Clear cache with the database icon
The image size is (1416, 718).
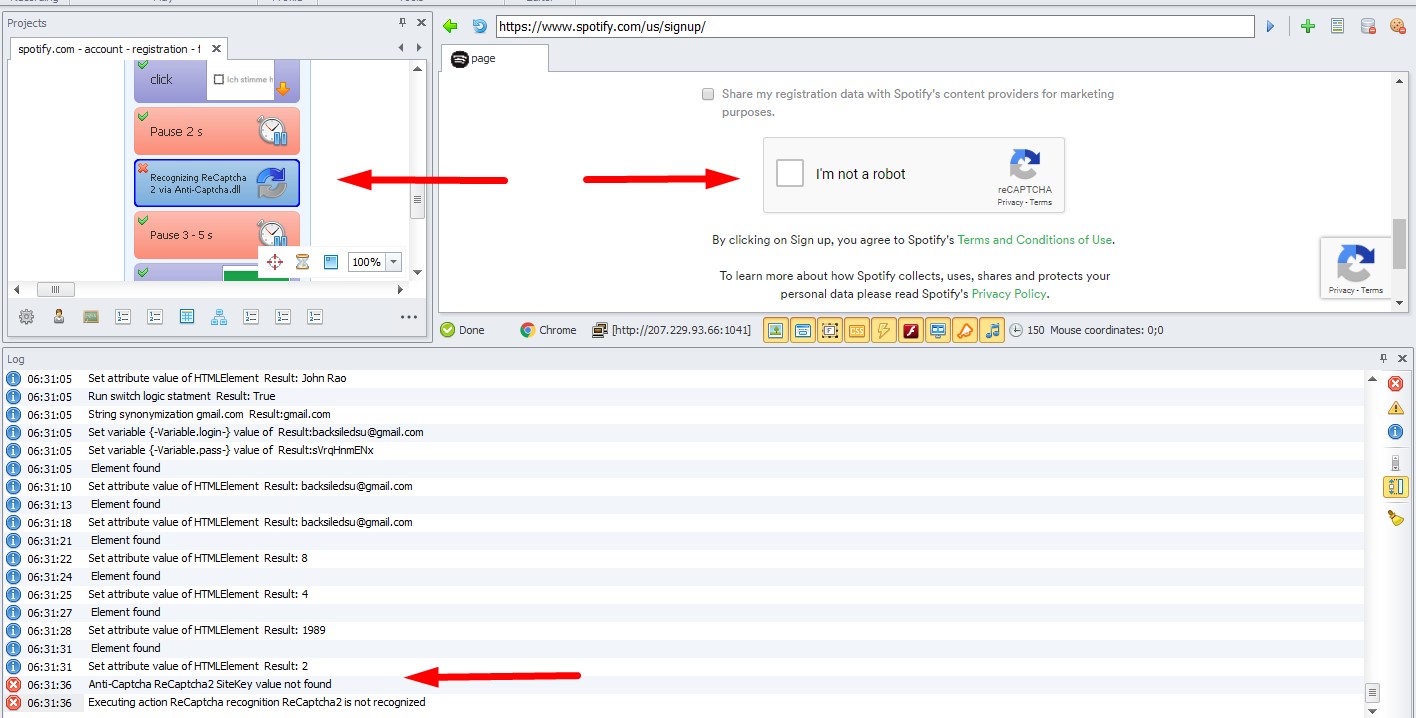click(x=1367, y=27)
